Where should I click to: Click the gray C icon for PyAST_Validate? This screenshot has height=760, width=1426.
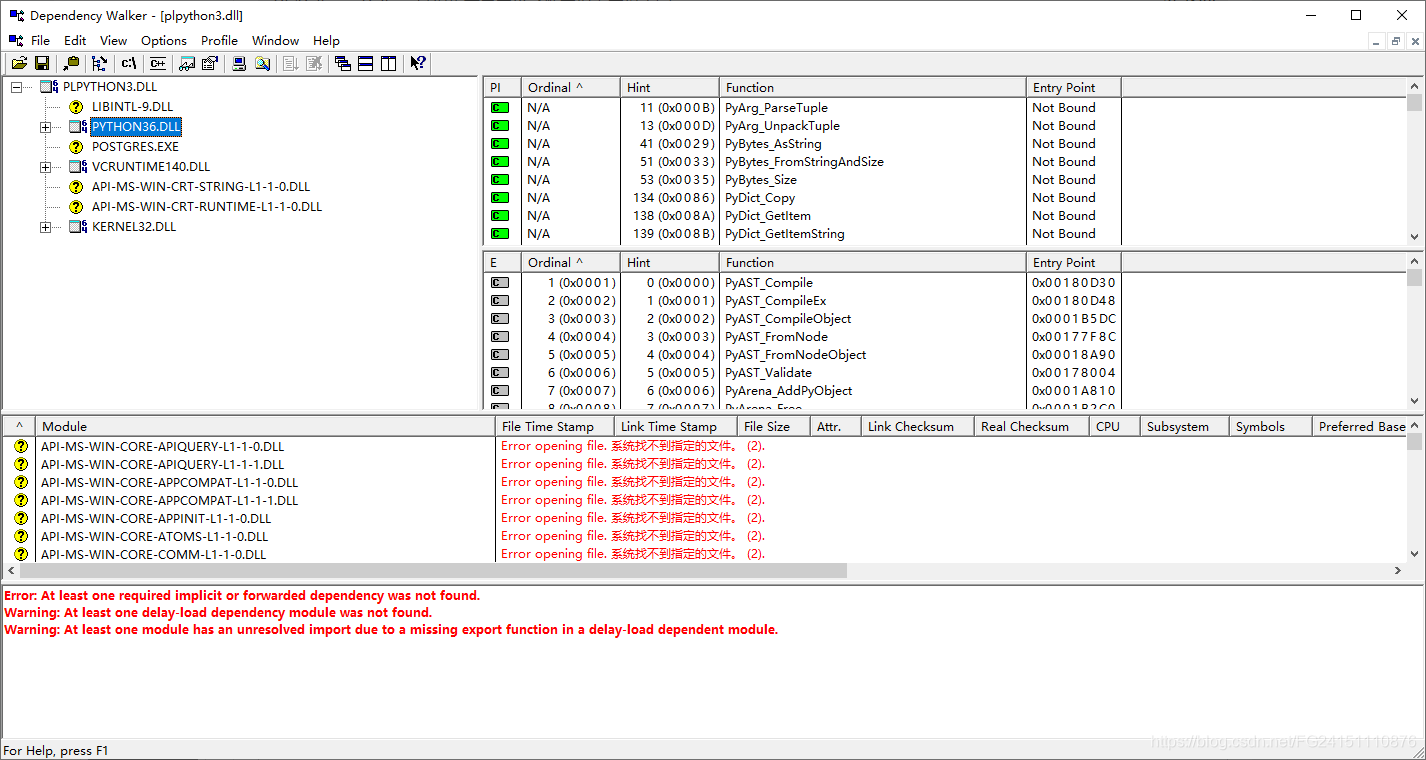tap(500, 373)
